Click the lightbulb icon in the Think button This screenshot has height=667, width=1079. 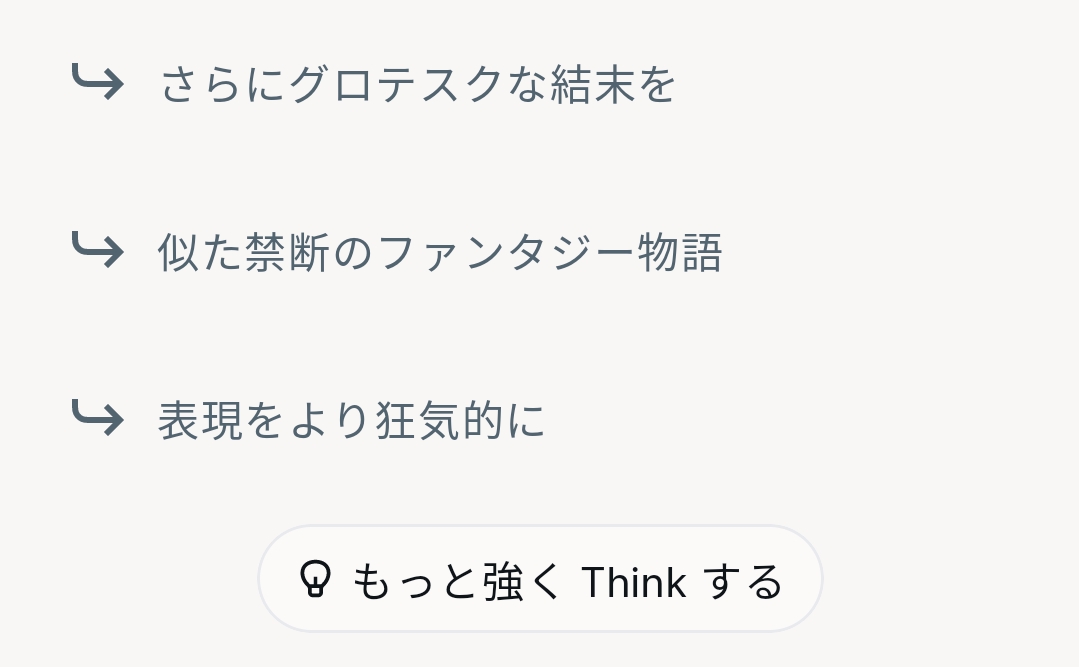[315, 579]
